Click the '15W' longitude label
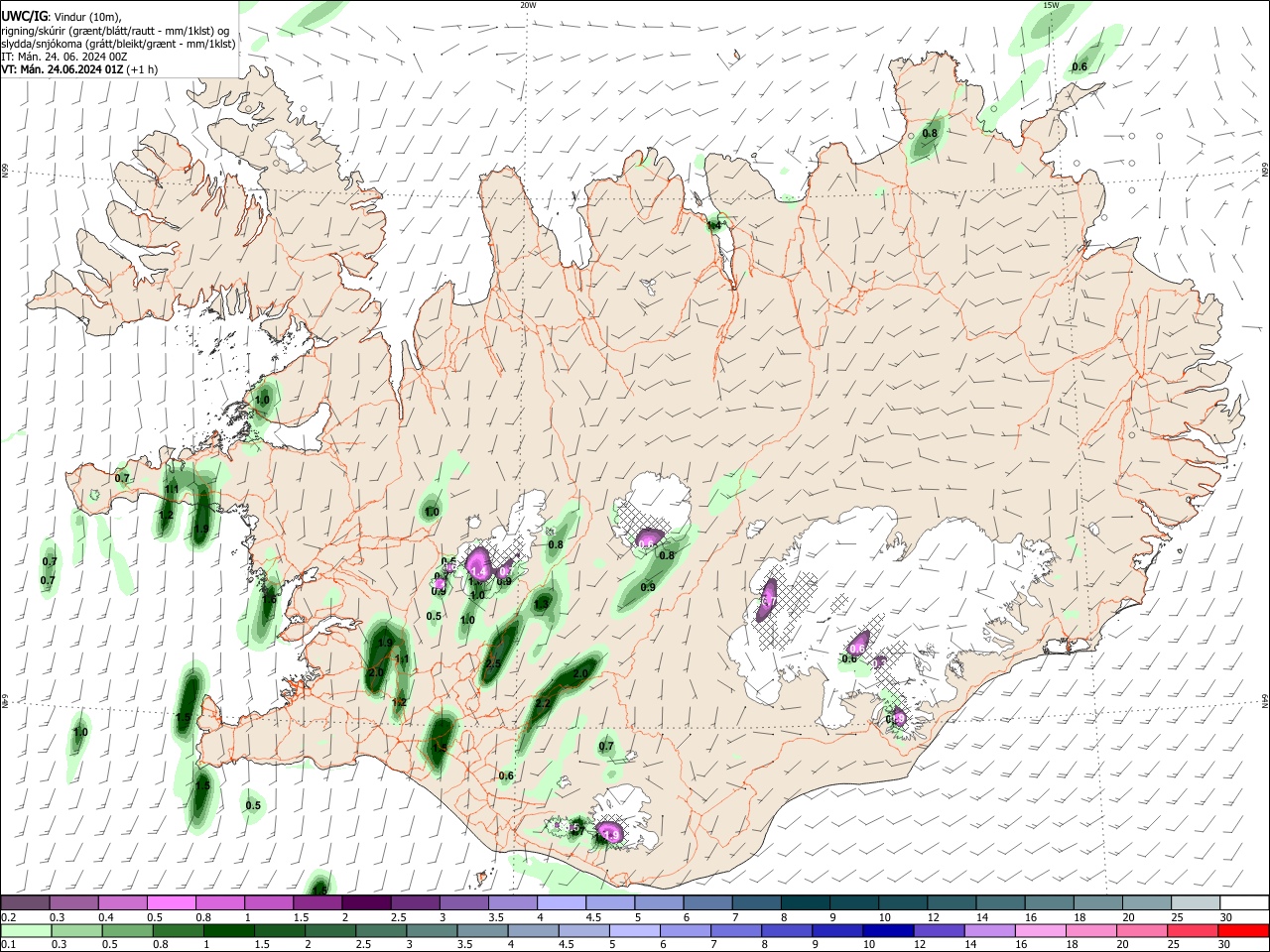This screenshot has height=952, width=1270. (1051, 5)
